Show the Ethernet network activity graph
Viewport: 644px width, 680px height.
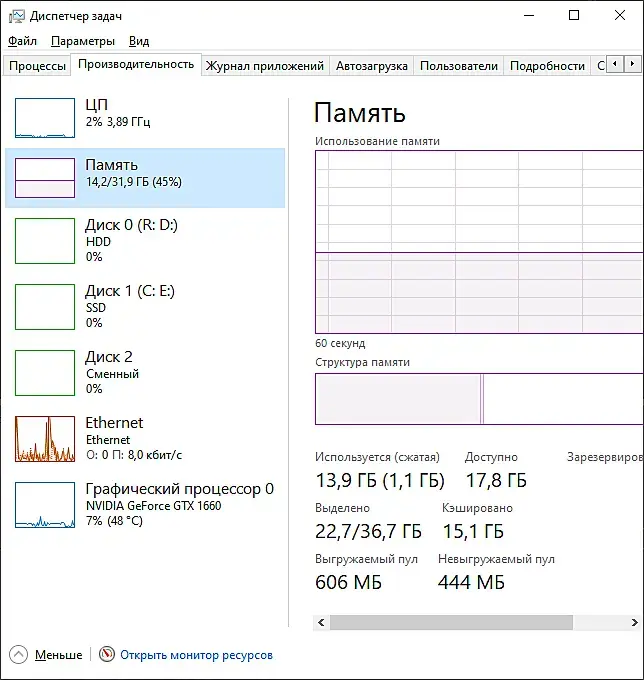pos(45,439)
